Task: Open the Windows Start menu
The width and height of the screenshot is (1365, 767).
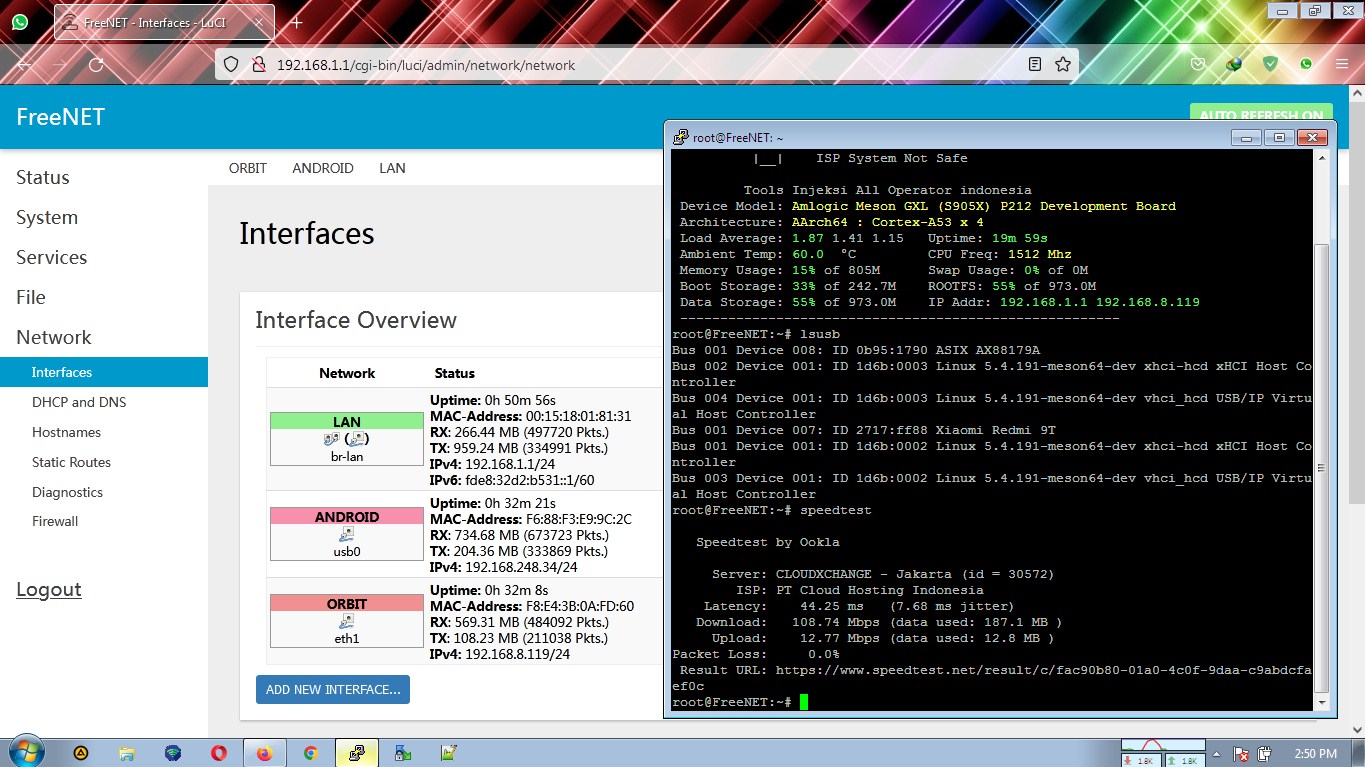Action: (x=25, y=752)
